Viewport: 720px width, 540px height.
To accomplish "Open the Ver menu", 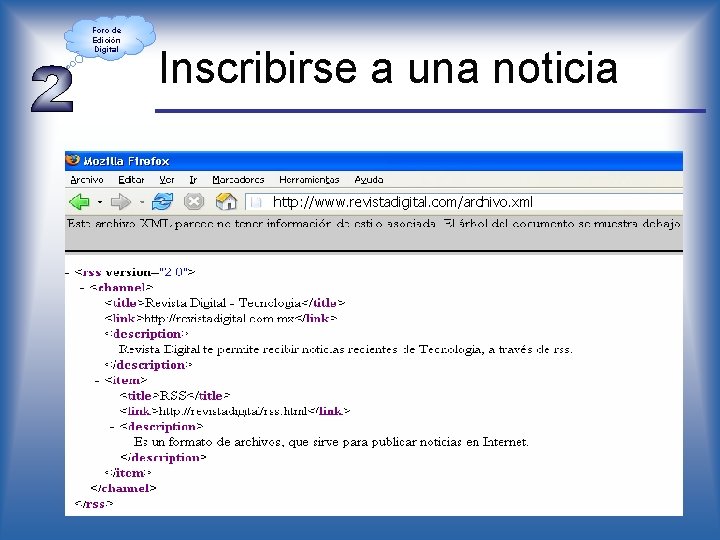I will (x=167, y=180).
